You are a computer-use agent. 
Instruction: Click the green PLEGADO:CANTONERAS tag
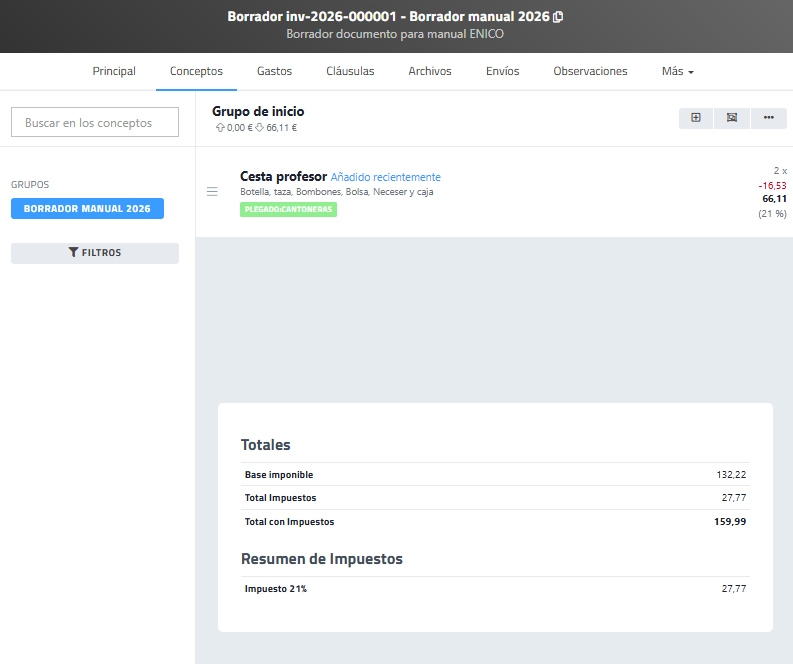point(288,209)
